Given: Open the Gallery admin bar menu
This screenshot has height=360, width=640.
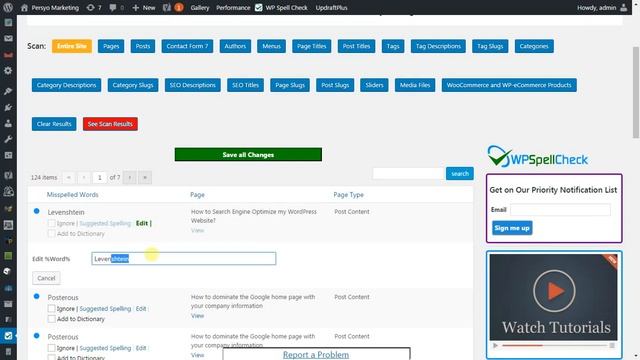Looking at the screenshot, I should tap(200, 7).
